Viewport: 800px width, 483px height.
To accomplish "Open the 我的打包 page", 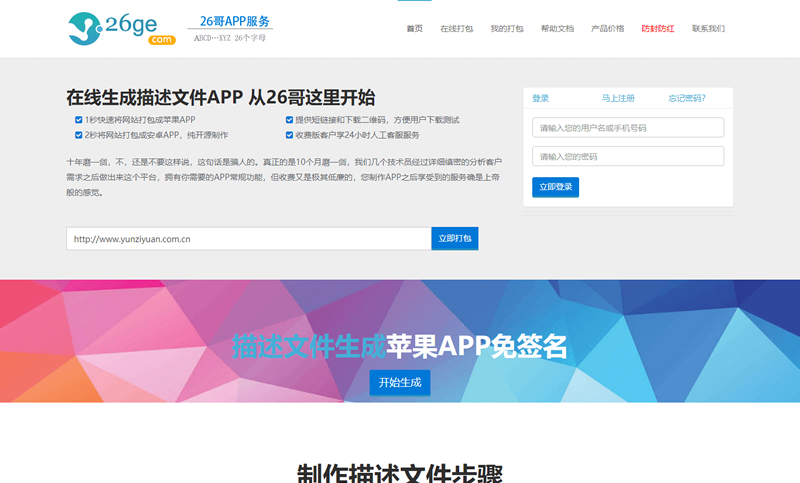I will [x=506, y=29].
